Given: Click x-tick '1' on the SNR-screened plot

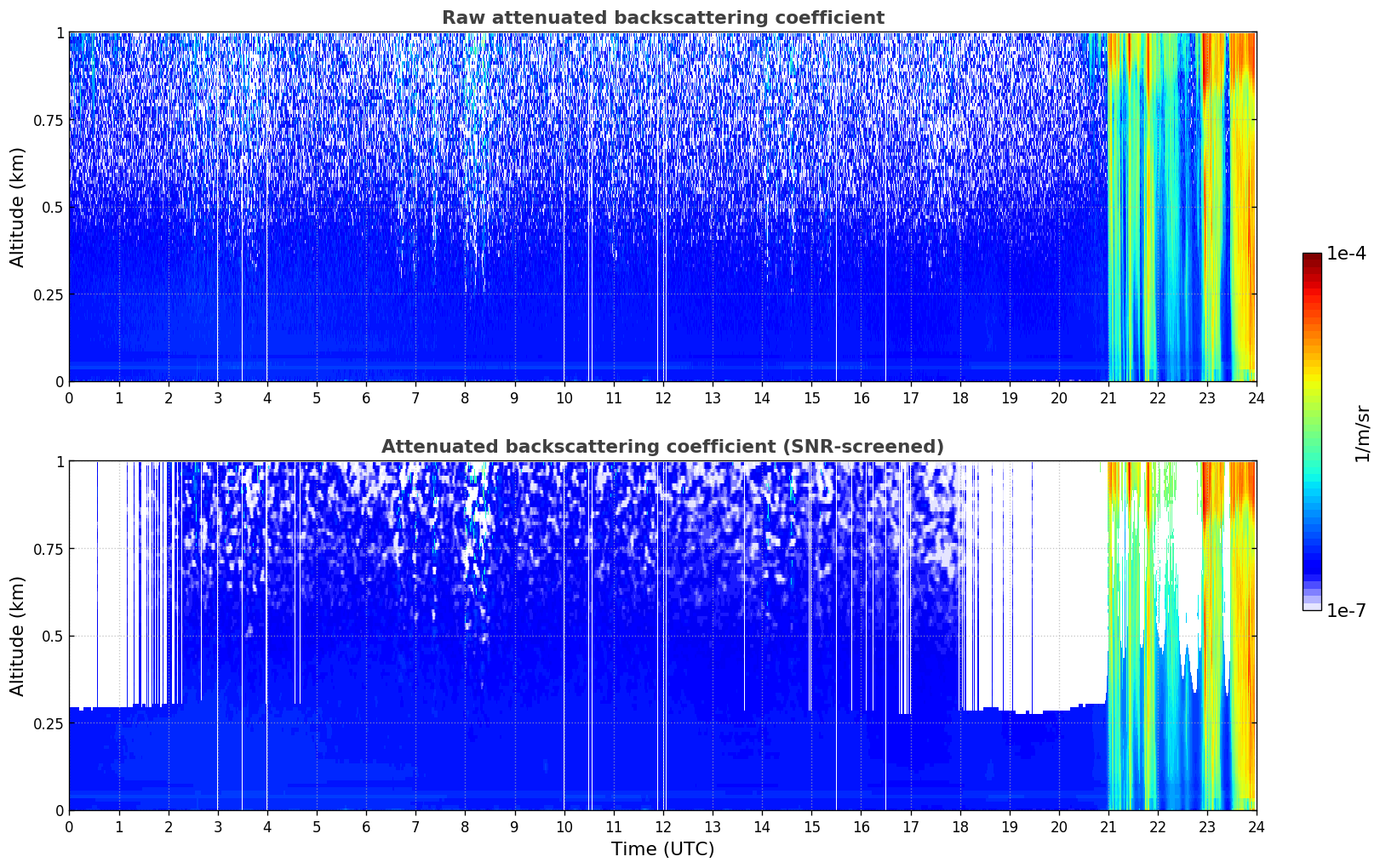Looking at the screenshot, I should [118, 826].
